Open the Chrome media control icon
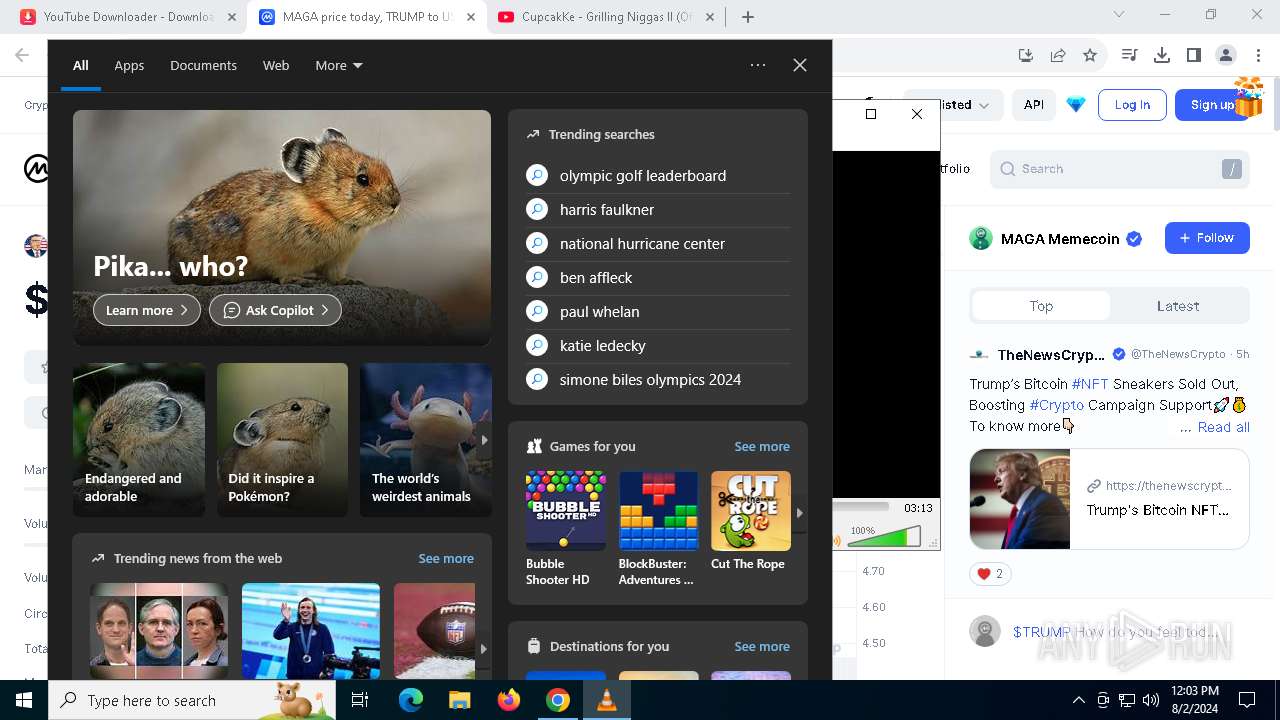This screenshot has height=720, width=1280. pos(1130,55)
